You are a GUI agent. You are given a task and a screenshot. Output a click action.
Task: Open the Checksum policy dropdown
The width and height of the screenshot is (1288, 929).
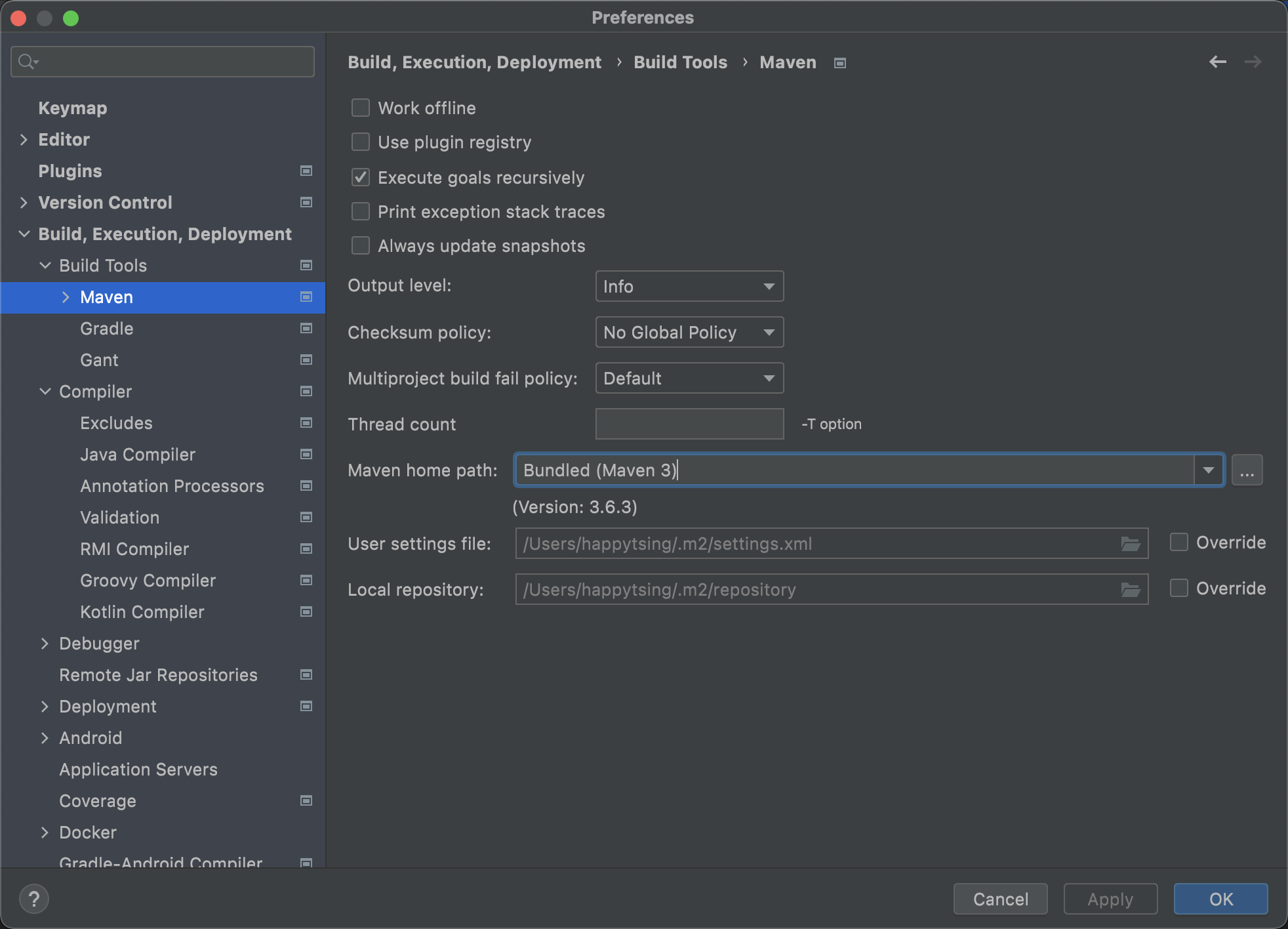[x=689, y=332]
